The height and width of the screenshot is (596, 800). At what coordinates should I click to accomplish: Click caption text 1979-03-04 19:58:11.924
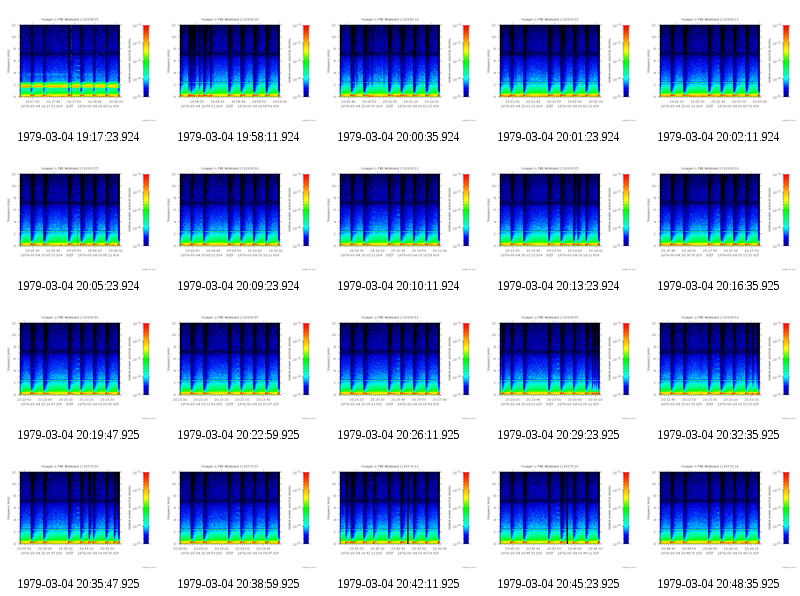click(238, 137)
